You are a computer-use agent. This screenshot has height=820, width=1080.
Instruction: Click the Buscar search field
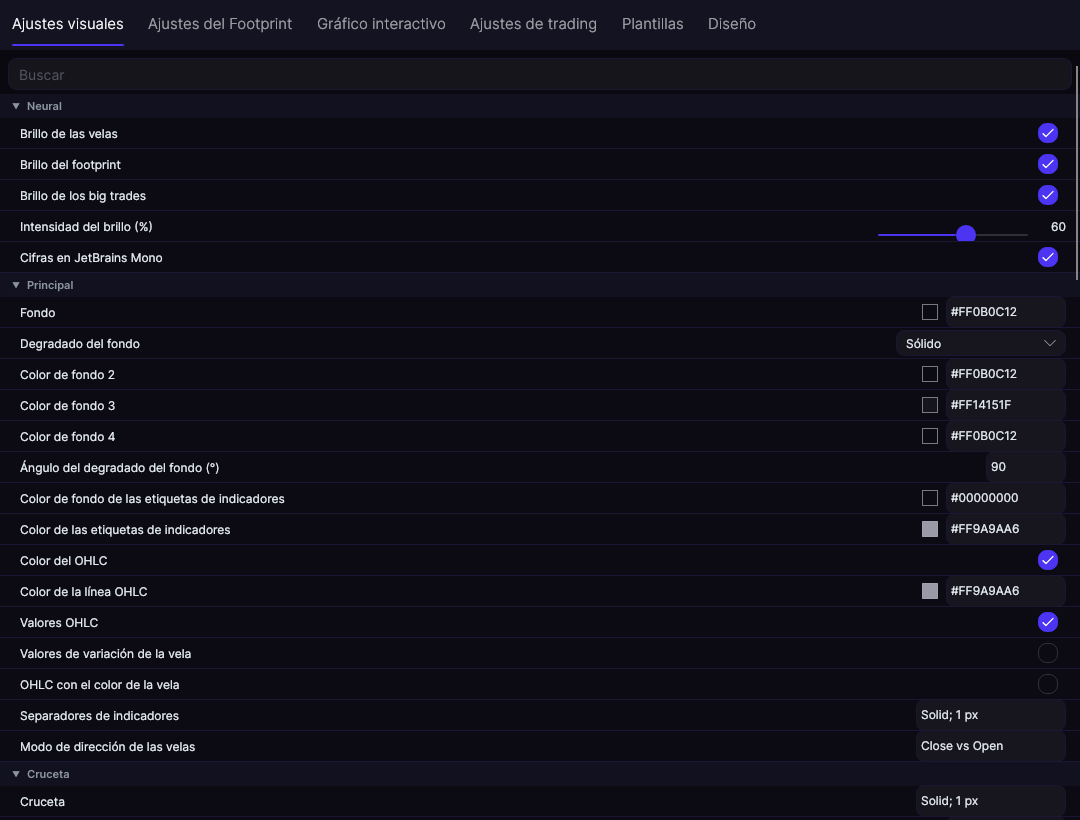click(x=539, y=74)
